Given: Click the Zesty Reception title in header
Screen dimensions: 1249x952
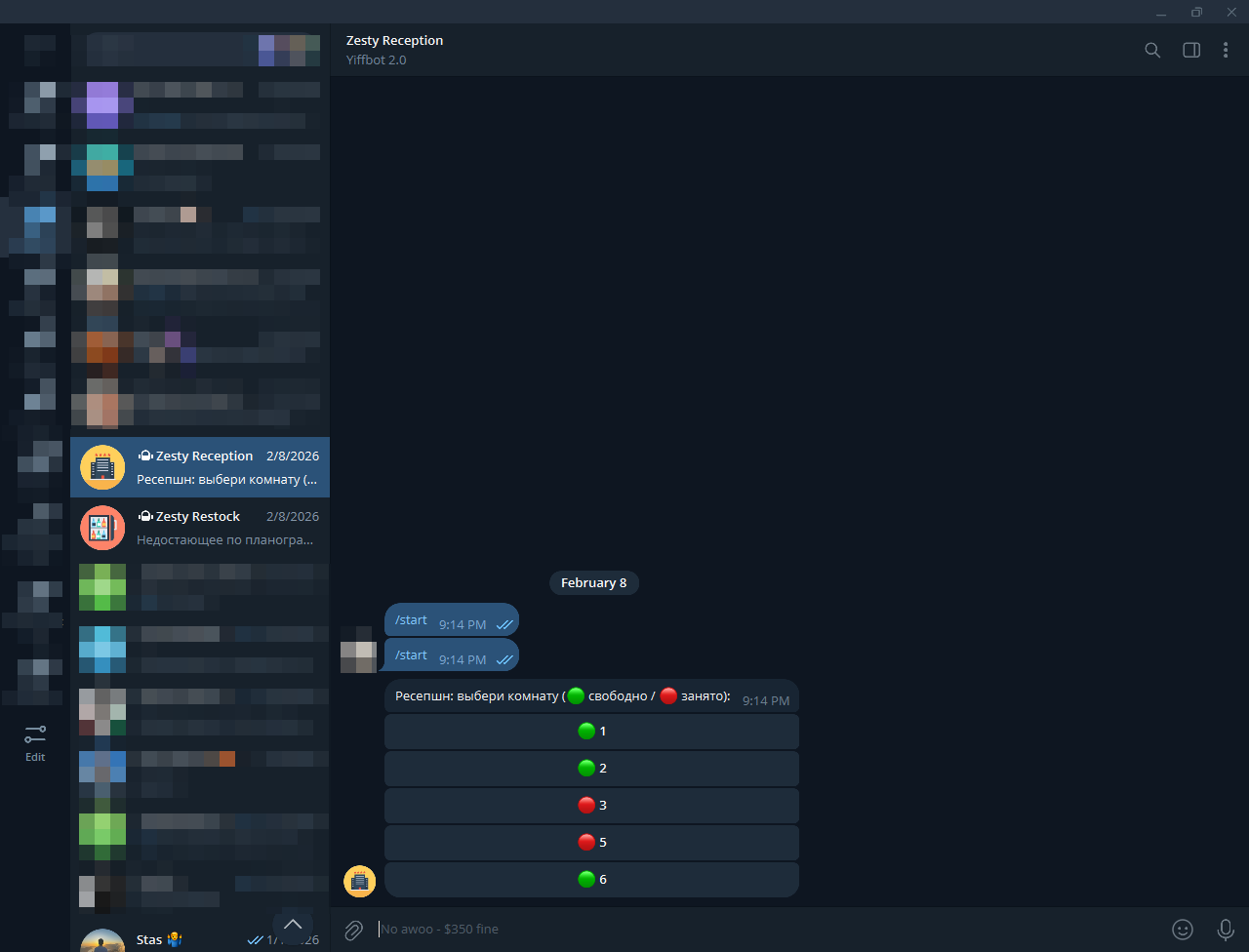Looking at the screenshot, I should tap(394, 41).
